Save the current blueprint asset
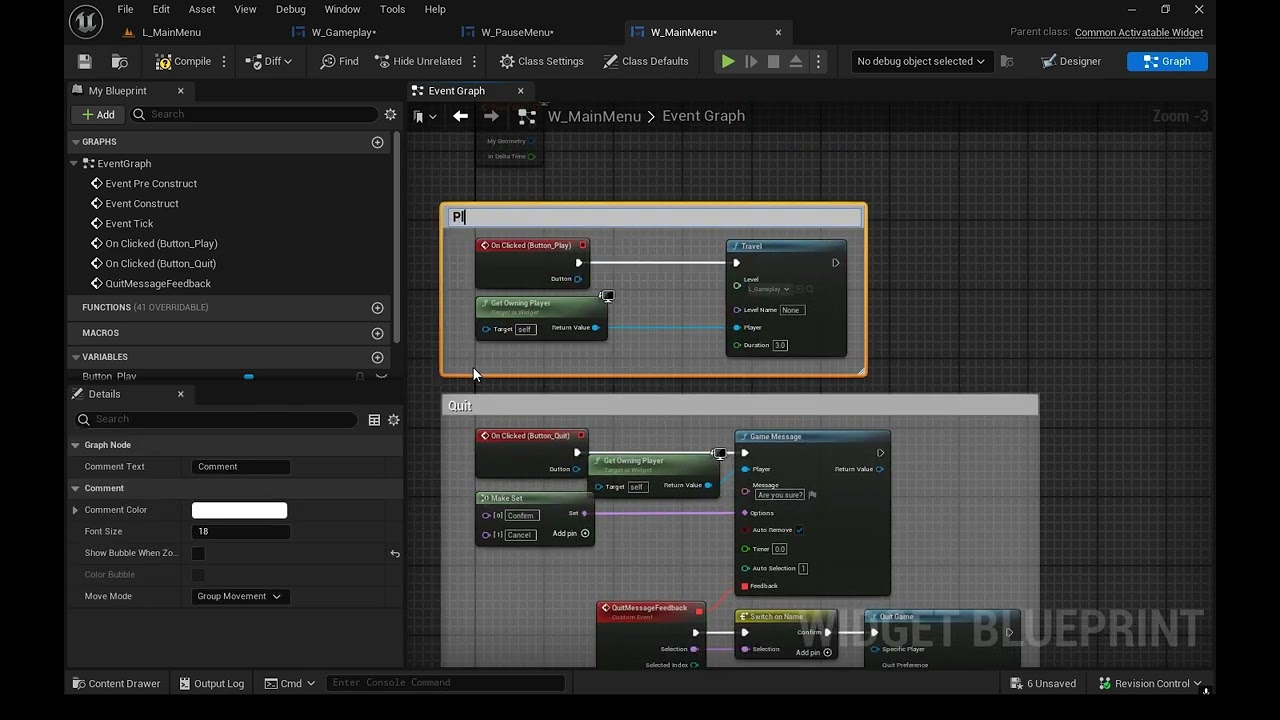Screen dimensions: 1280x720 [x=85, y=61]
